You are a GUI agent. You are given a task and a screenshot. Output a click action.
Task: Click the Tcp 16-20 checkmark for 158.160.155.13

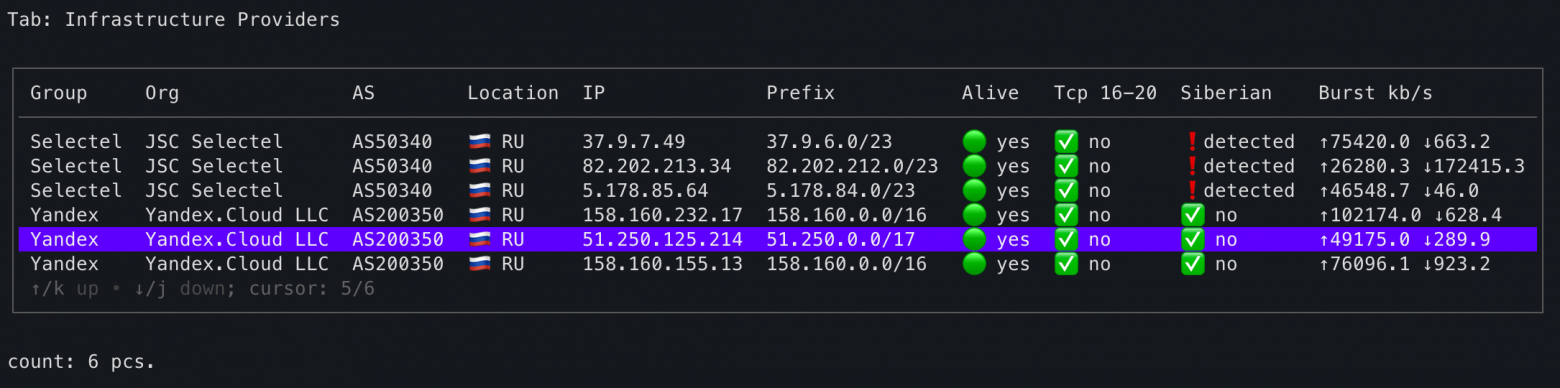point(1066,264)
